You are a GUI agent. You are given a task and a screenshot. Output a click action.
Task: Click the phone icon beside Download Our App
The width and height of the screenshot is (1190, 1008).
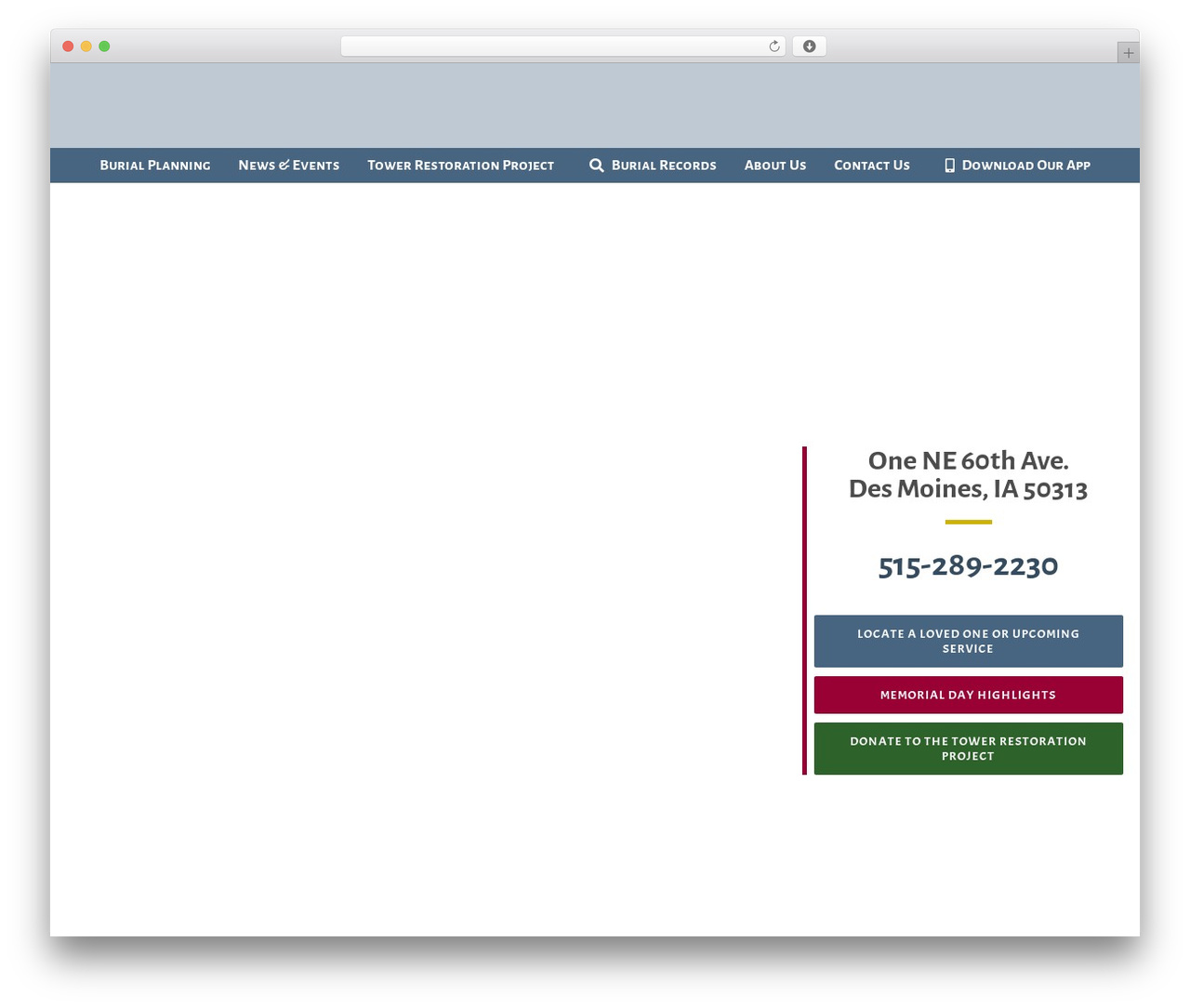tap(949, 166)
